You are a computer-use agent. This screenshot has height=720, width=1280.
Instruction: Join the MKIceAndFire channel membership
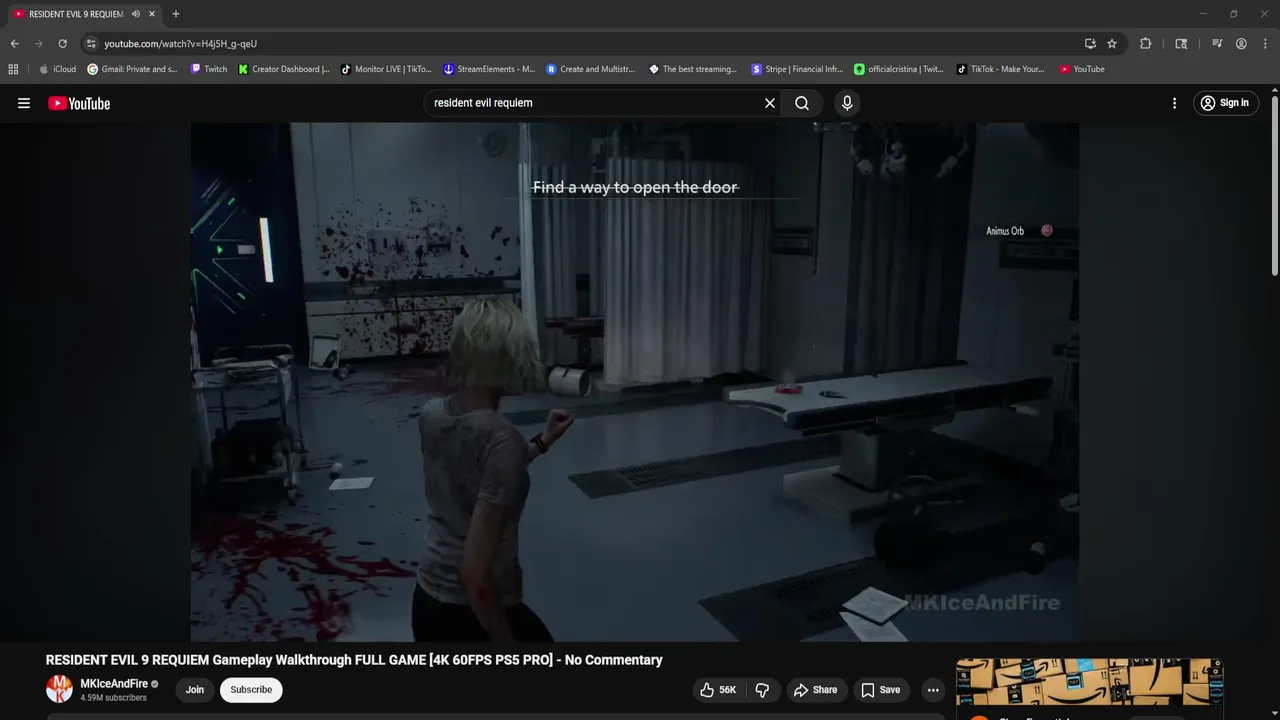click(x=195, y=690)
